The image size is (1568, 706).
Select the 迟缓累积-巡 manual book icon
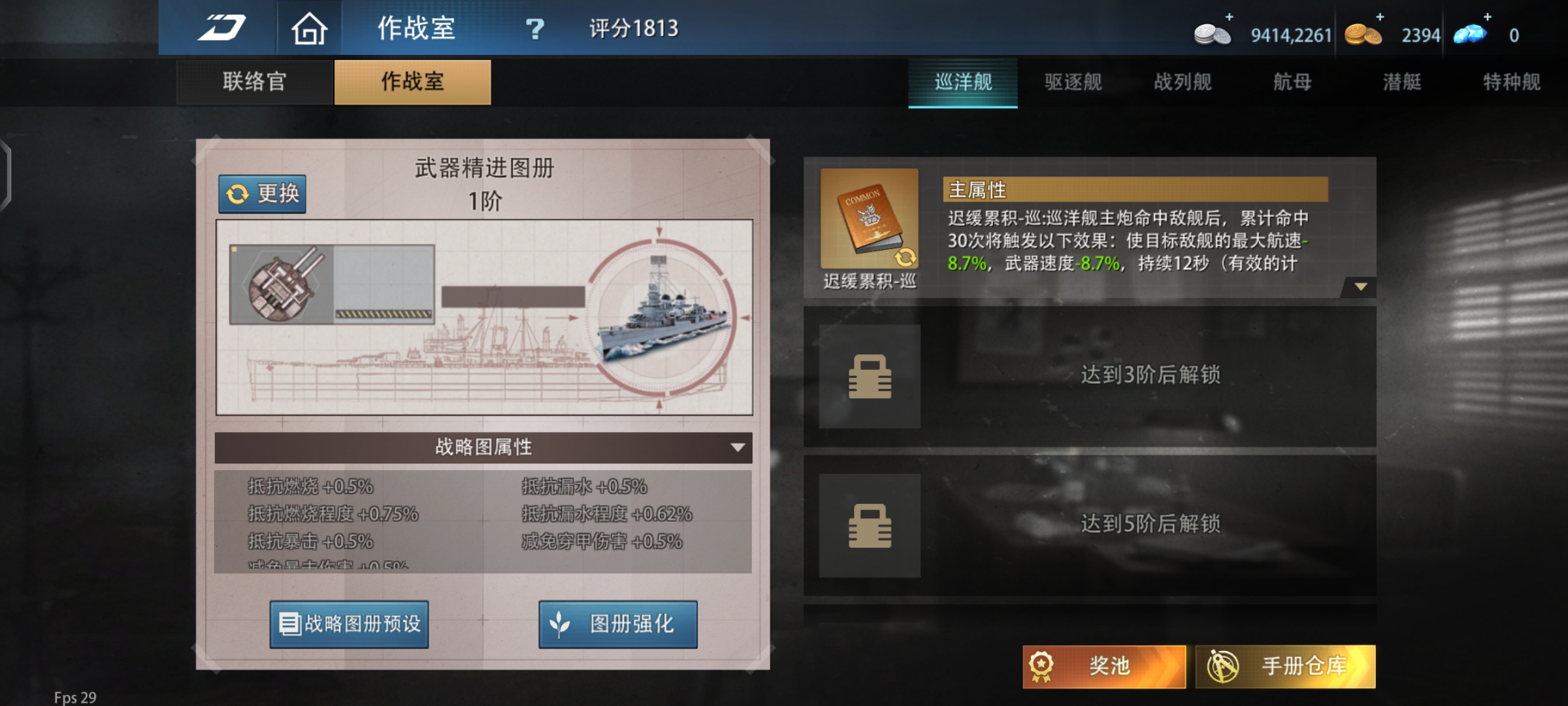[870, 218]
